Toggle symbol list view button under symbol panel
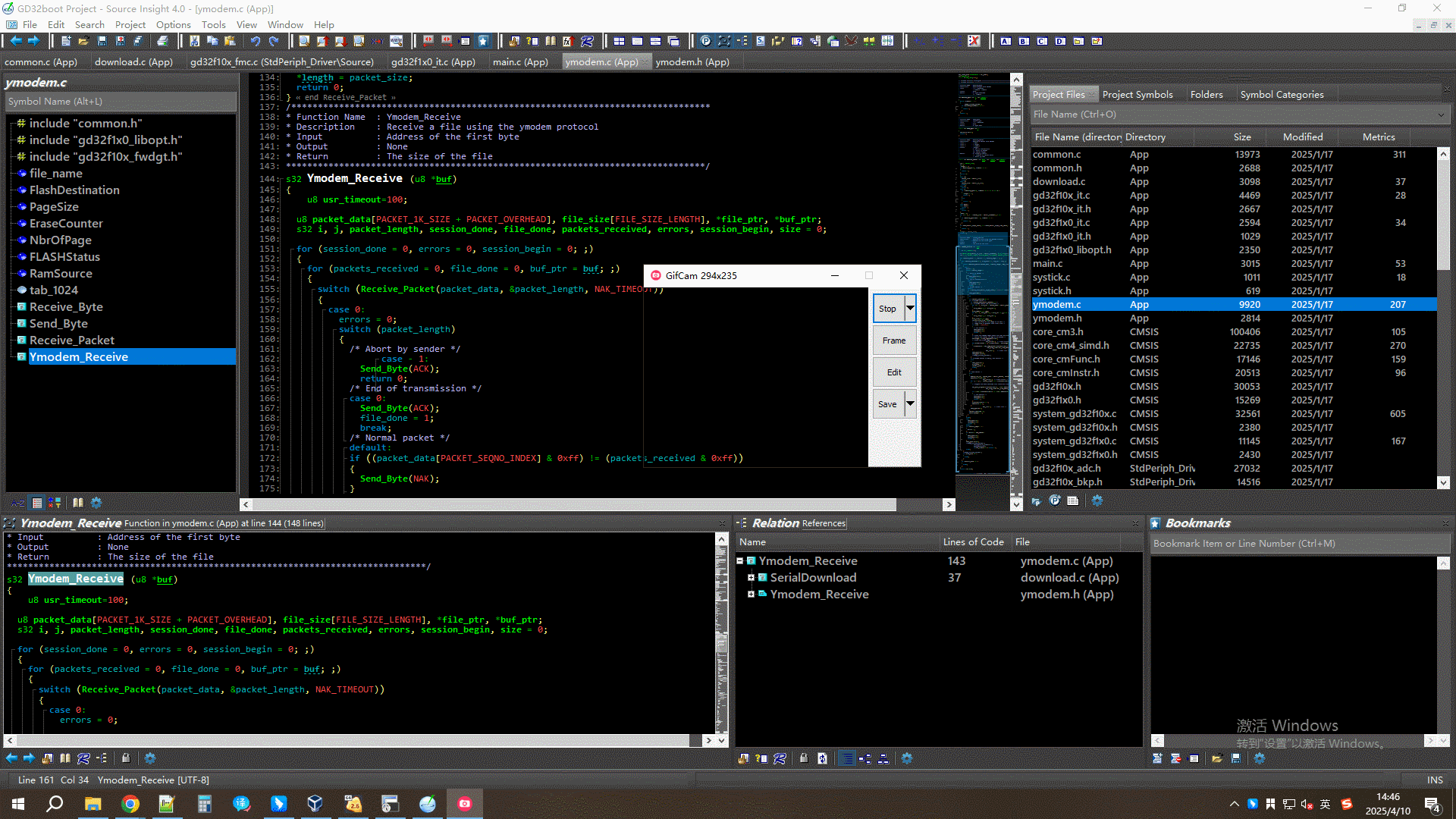This screenshot has height=819, width=1456. coord(37,503)
